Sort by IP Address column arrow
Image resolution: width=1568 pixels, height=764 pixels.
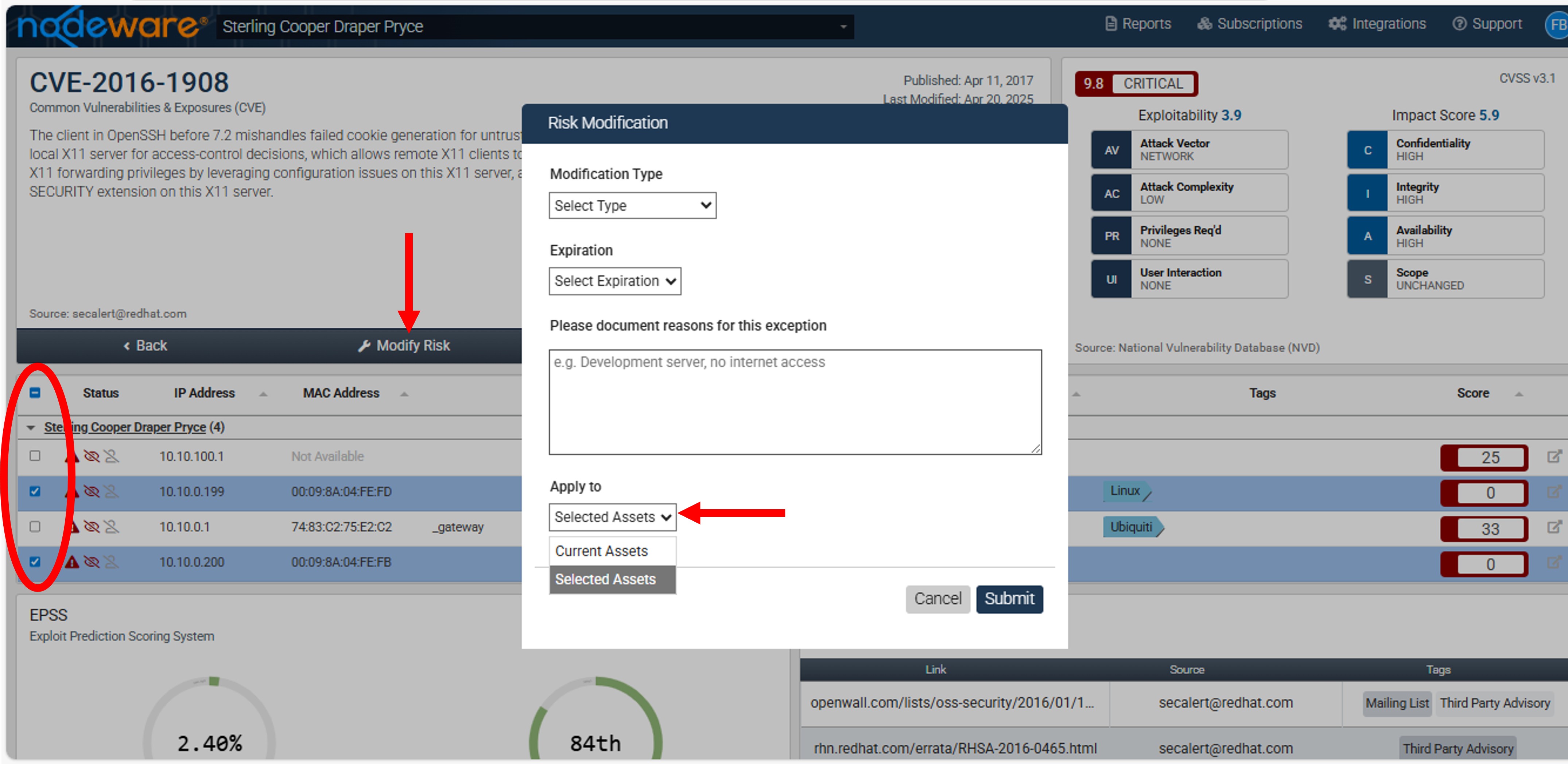click(263, 394)
